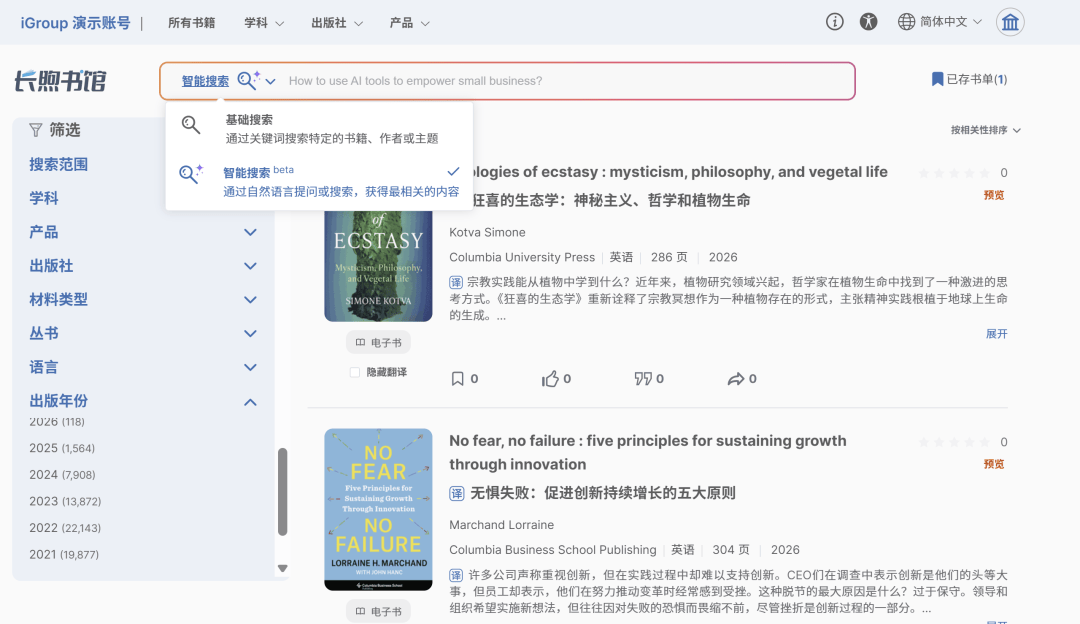Open the No Fear No Failure cover
This screenshot has height=624, width=1080.
tap(378, 510)
